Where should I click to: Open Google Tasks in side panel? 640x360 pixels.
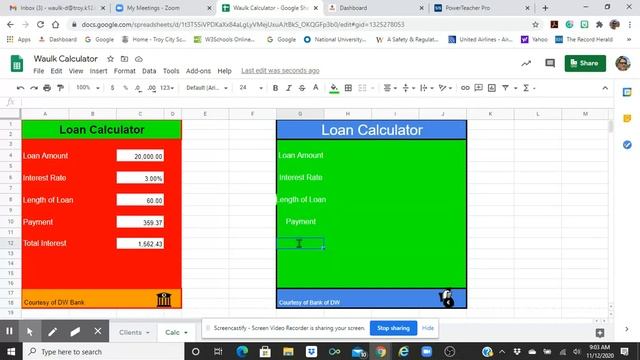pyautogui.click(x=627, y=144)
